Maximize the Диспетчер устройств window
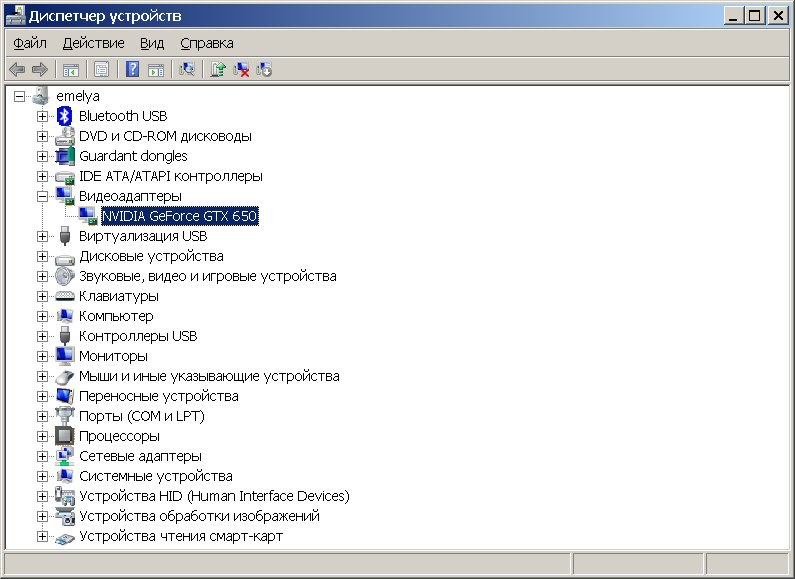795x579 pixels. pos(754,16)
